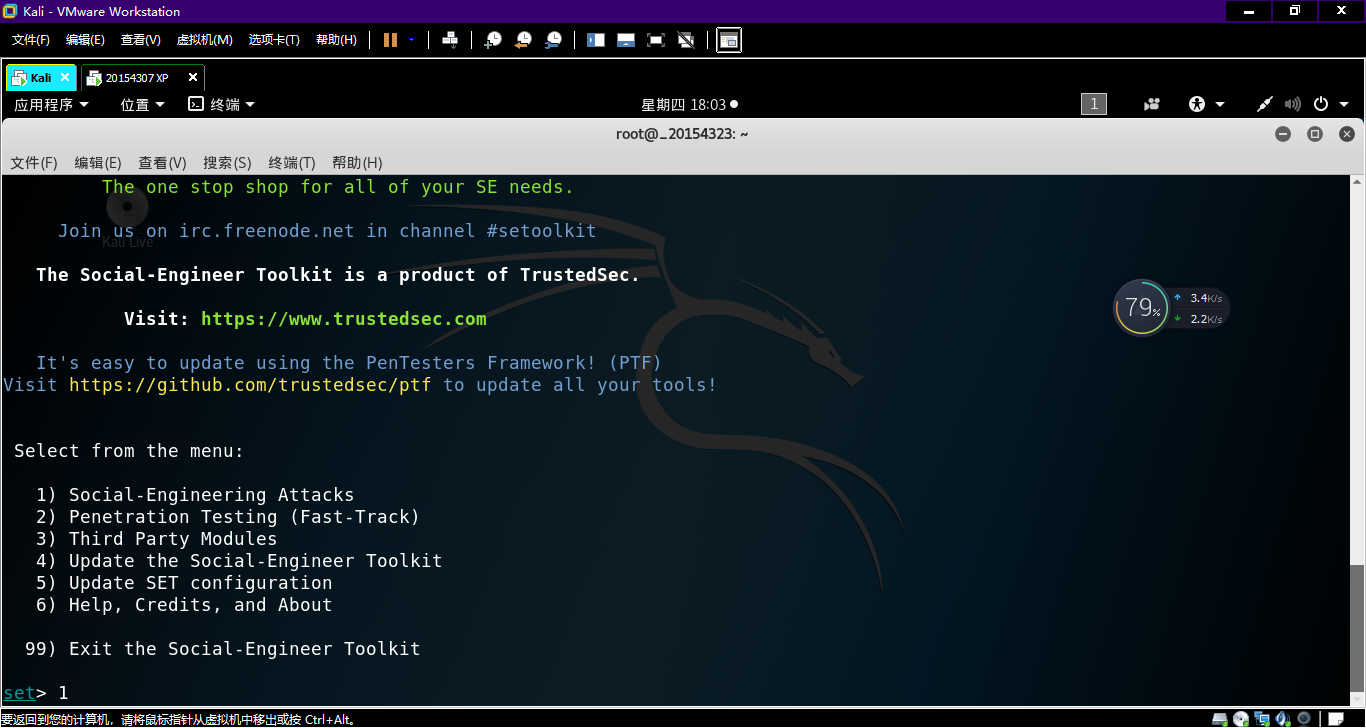Viewport: 1366px width, 728px height.
Task: Take a snapshot of the virtual machine
Action: point(493,40)
